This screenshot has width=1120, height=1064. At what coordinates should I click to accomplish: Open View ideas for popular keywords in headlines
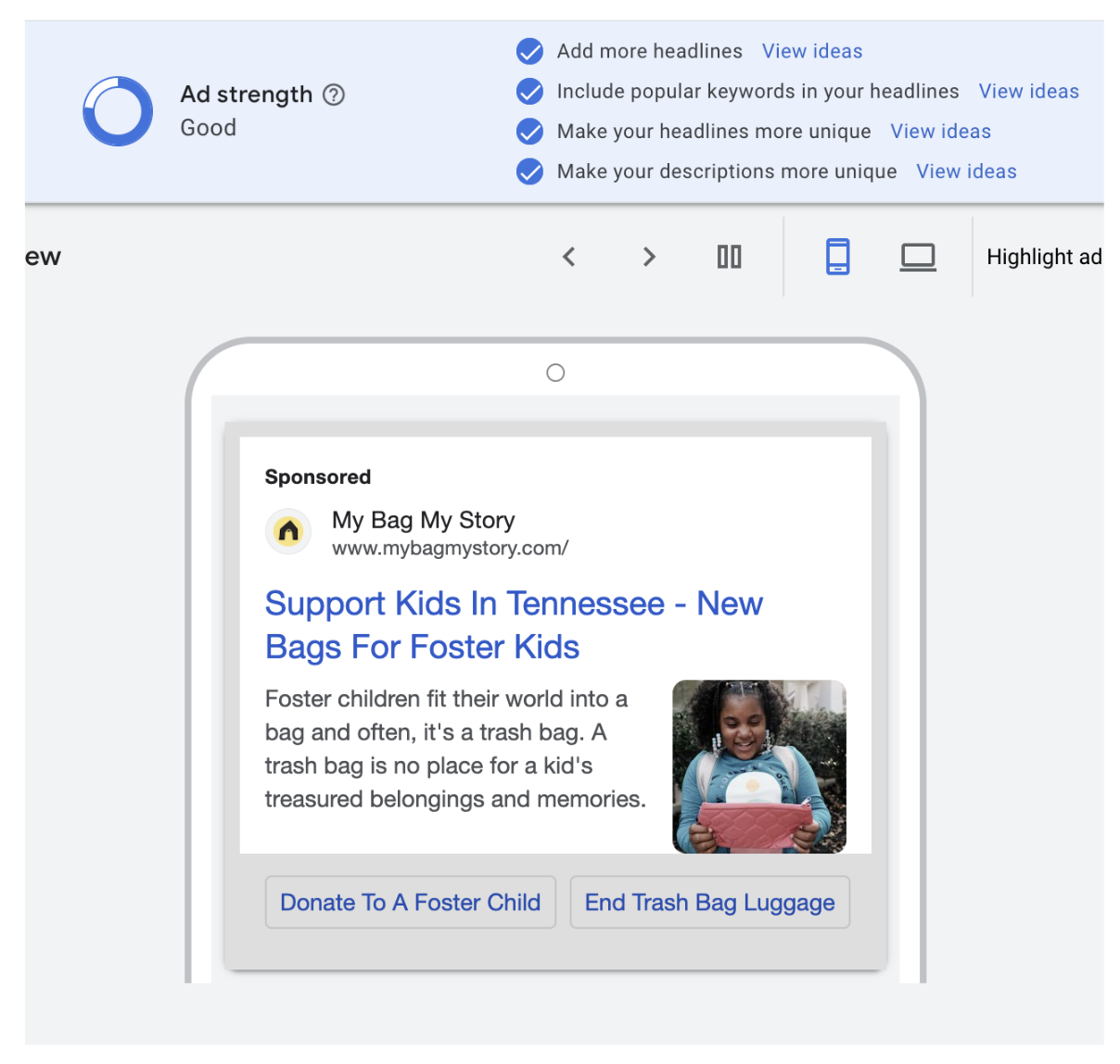pos(1029,92)
